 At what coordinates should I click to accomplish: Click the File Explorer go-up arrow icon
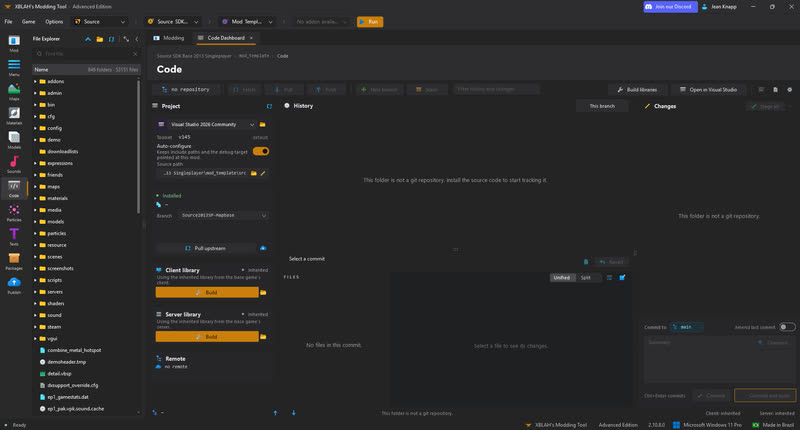(x=88, y=39)
